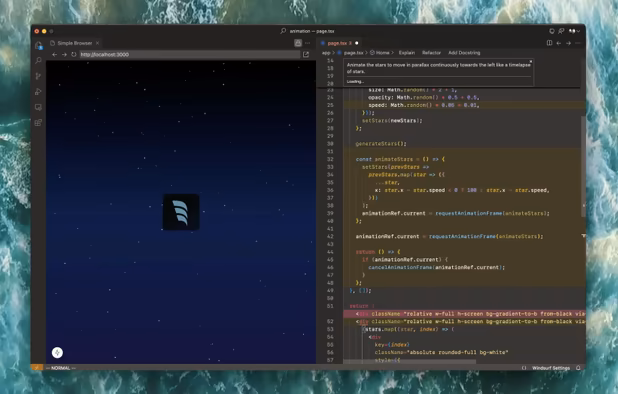Close the inline prompt box
Screen dimensions: 618x394
[531, 61]
